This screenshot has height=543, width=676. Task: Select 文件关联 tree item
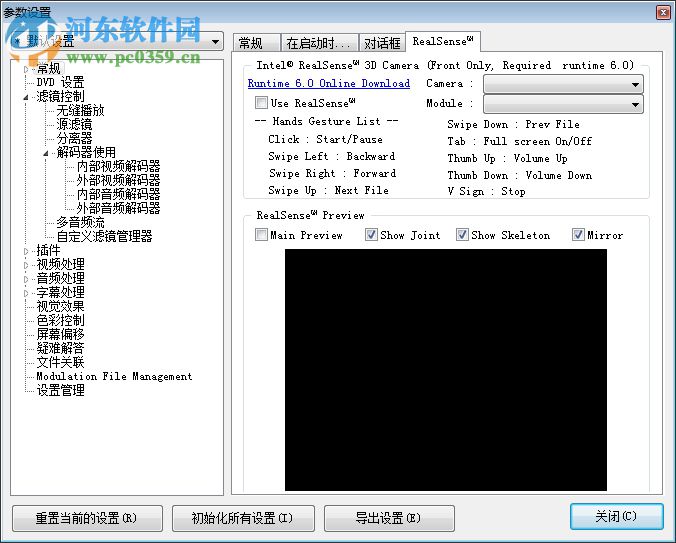tap(60, 362)
